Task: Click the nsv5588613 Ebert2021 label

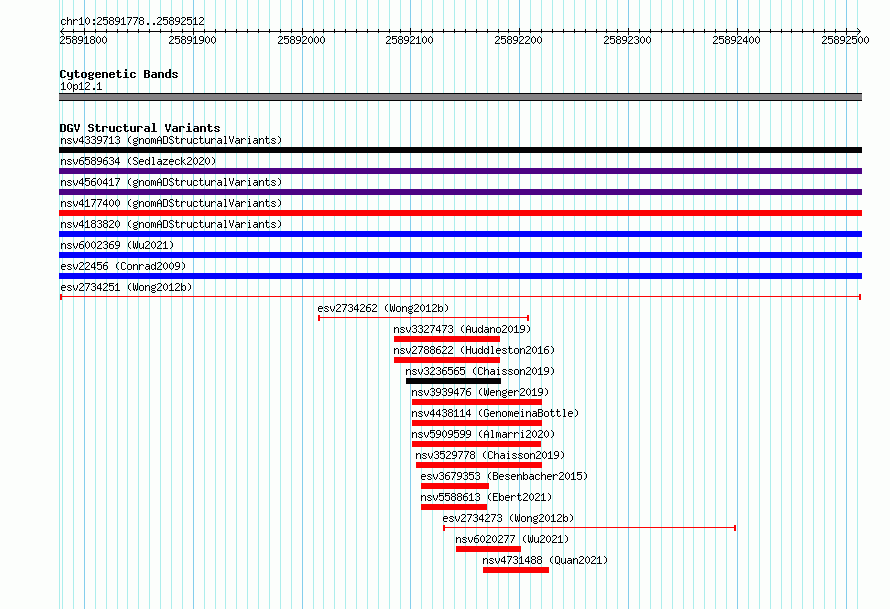Action: (486, 497)
